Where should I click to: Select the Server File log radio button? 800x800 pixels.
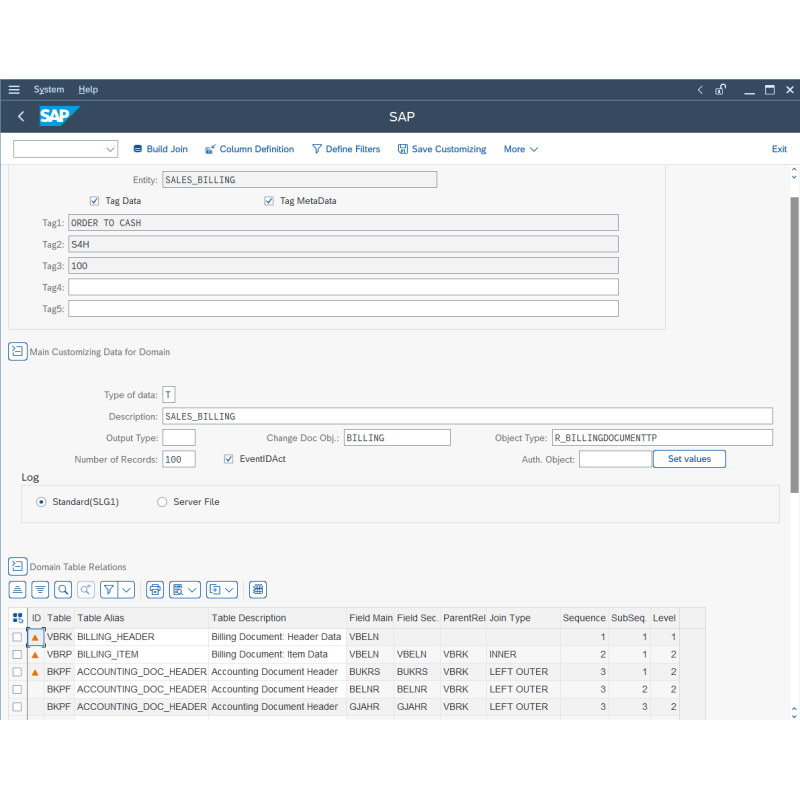point(162,502)
